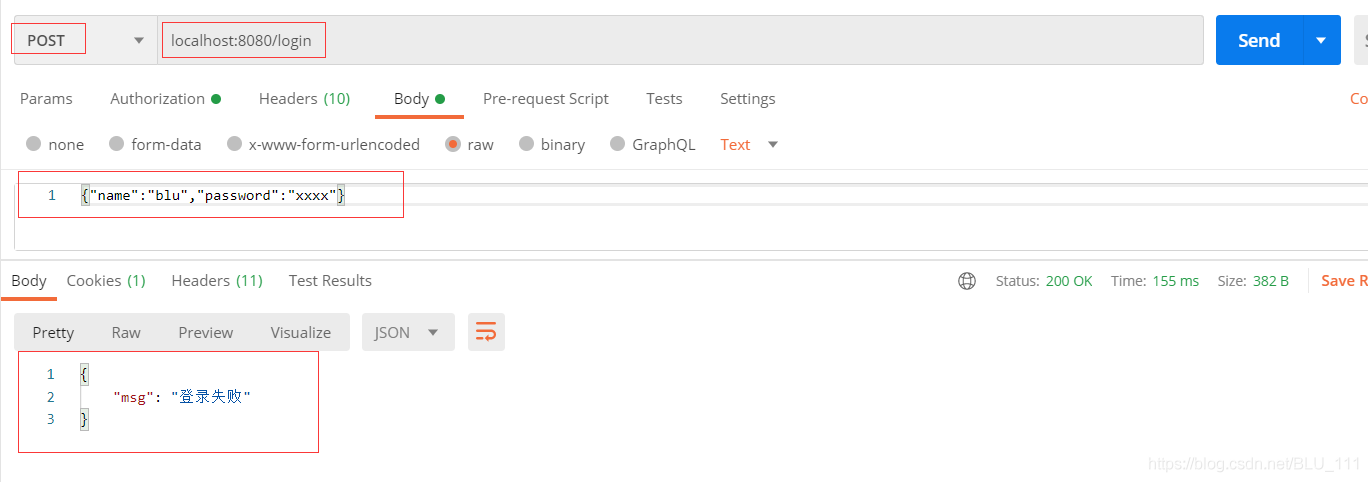
Task: Click the Preview response view button
Action: tap(205, 332)
